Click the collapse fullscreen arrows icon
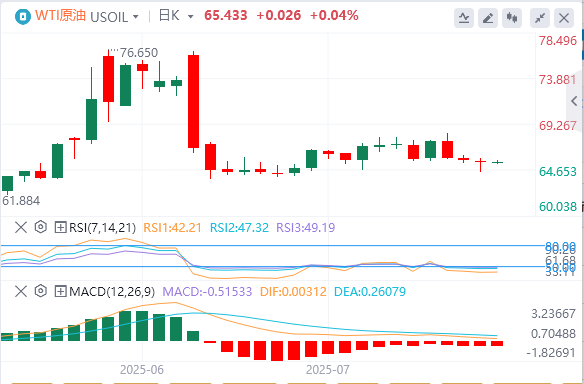Screen dimensions: 584x384 click(x=540, y=18)
